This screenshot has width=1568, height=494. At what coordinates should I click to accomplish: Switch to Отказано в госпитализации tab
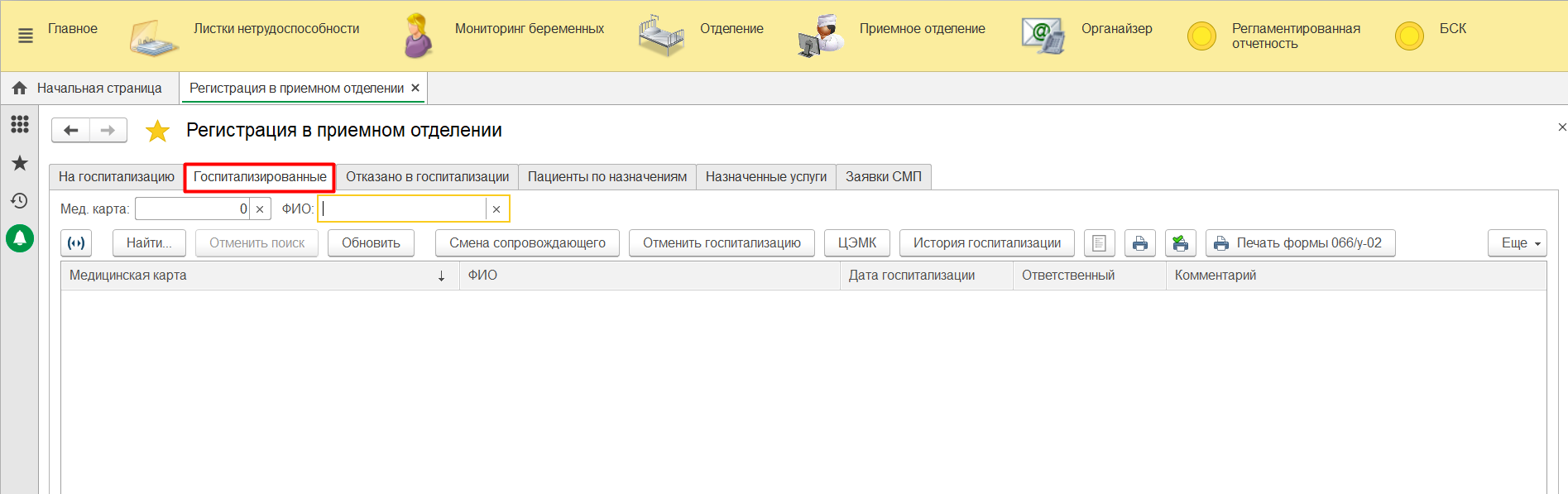click(427, 177)
